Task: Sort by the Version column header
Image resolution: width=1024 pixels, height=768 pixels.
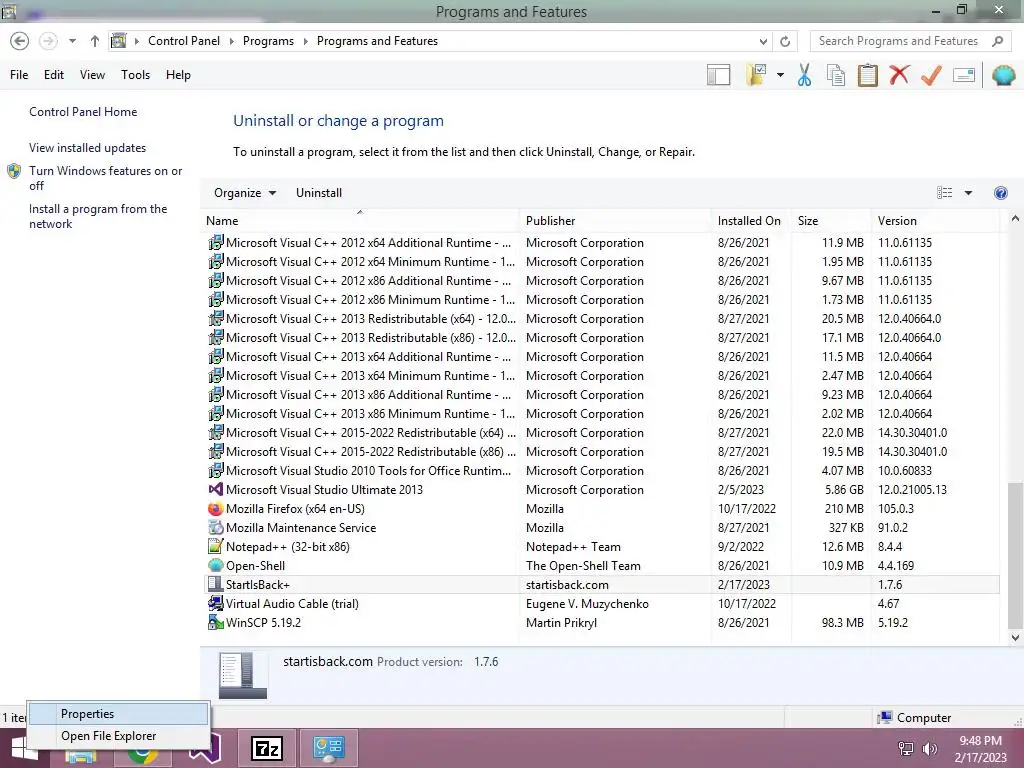Action: click(935, 221)
